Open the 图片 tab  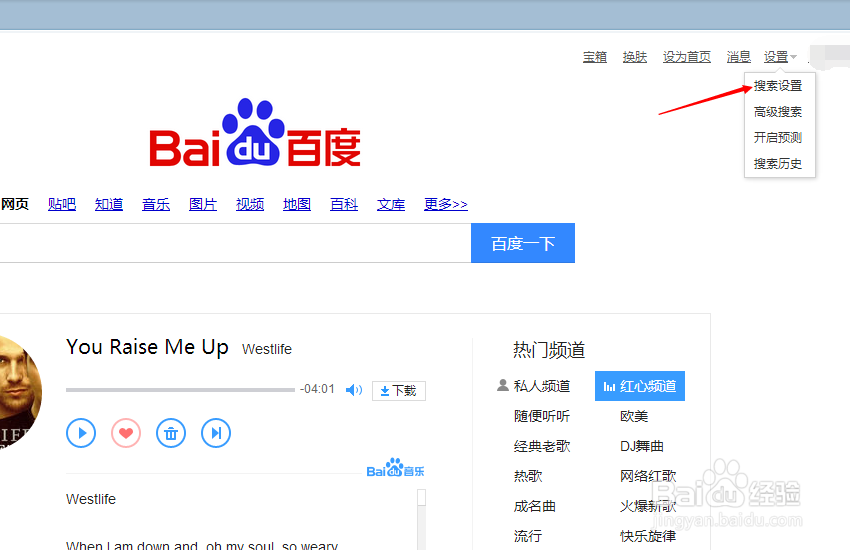point(203,204)
